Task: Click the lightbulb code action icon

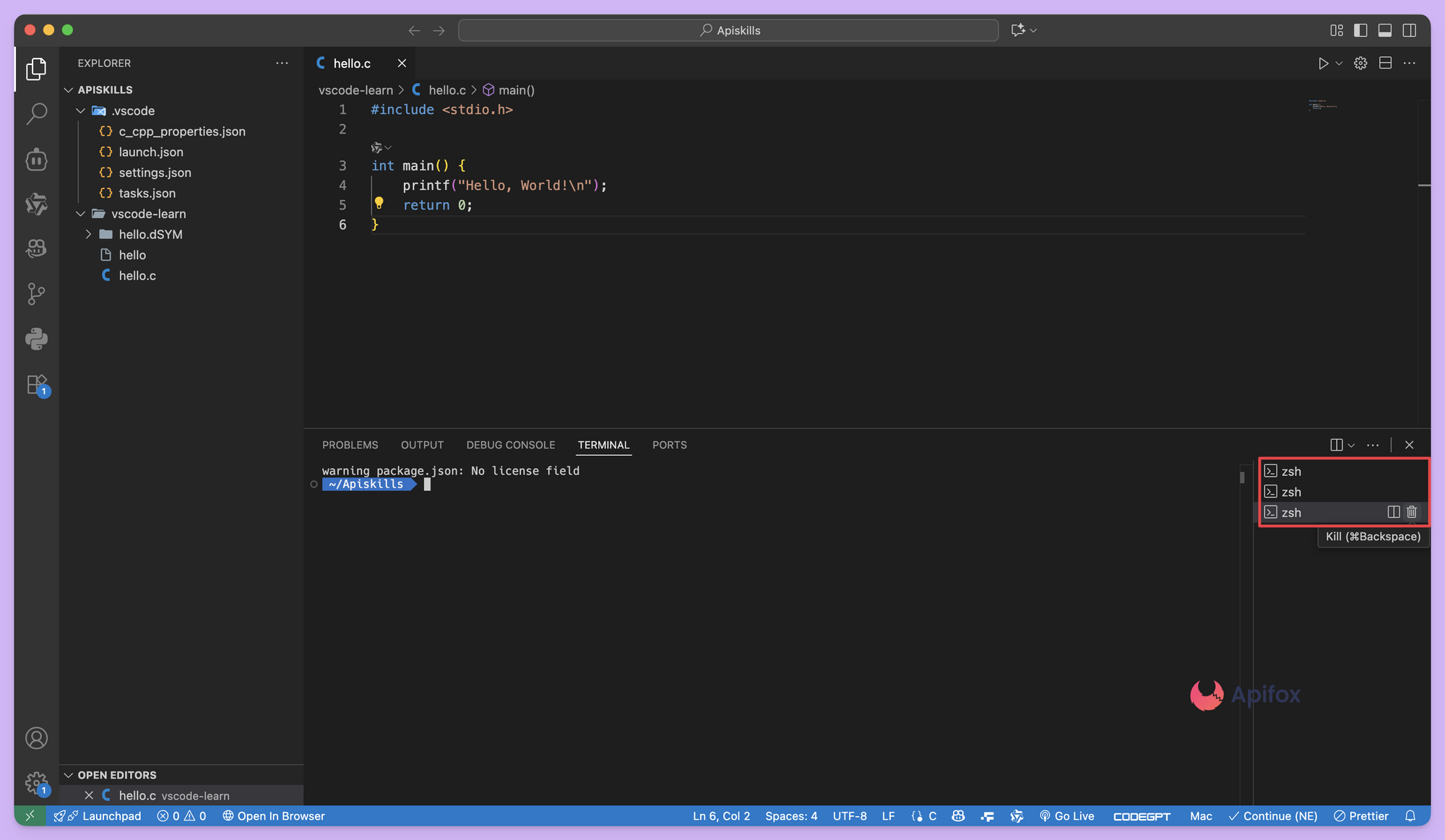Action: (379, 203)
